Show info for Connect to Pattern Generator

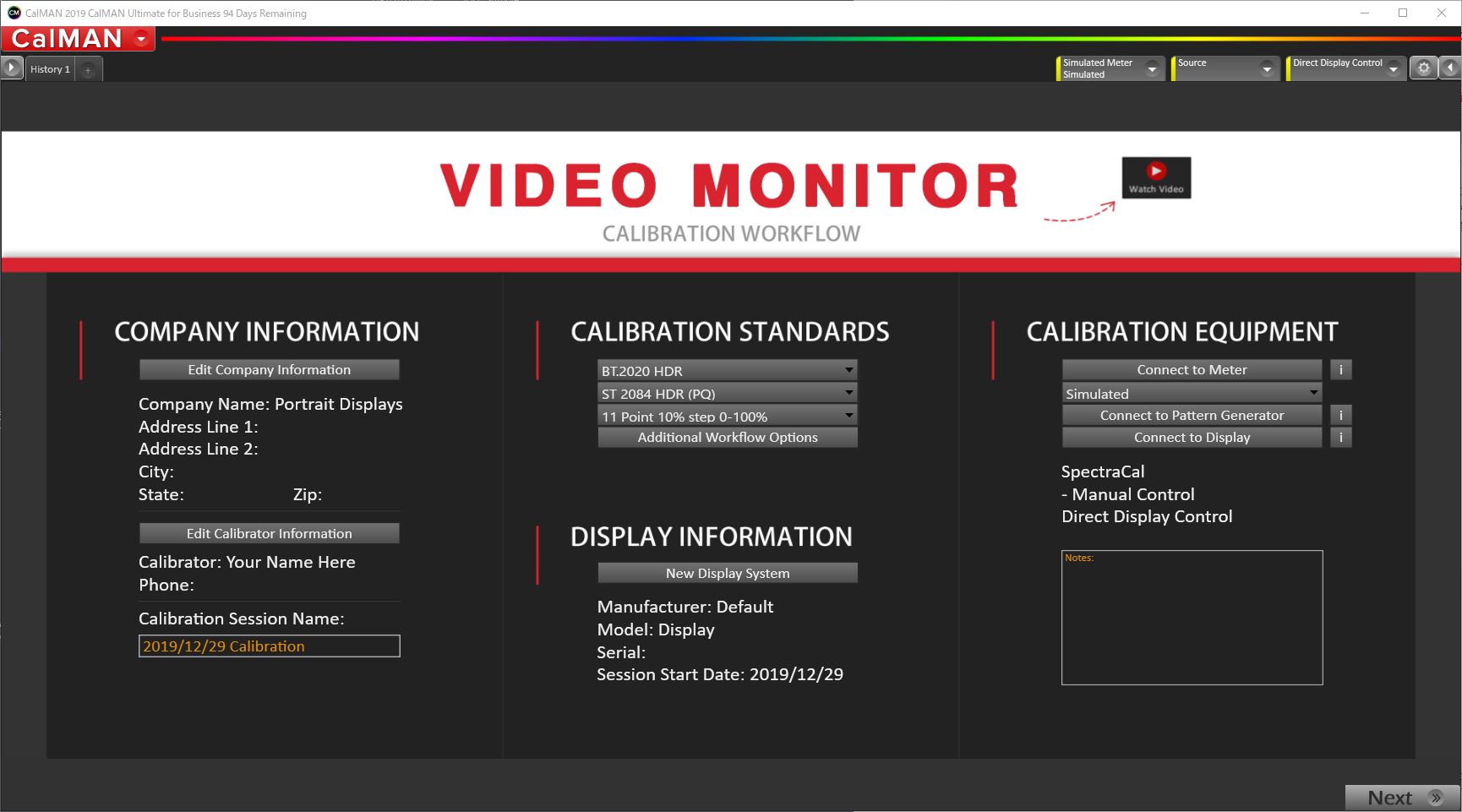pyautogui.click(x=1341, y=415)
